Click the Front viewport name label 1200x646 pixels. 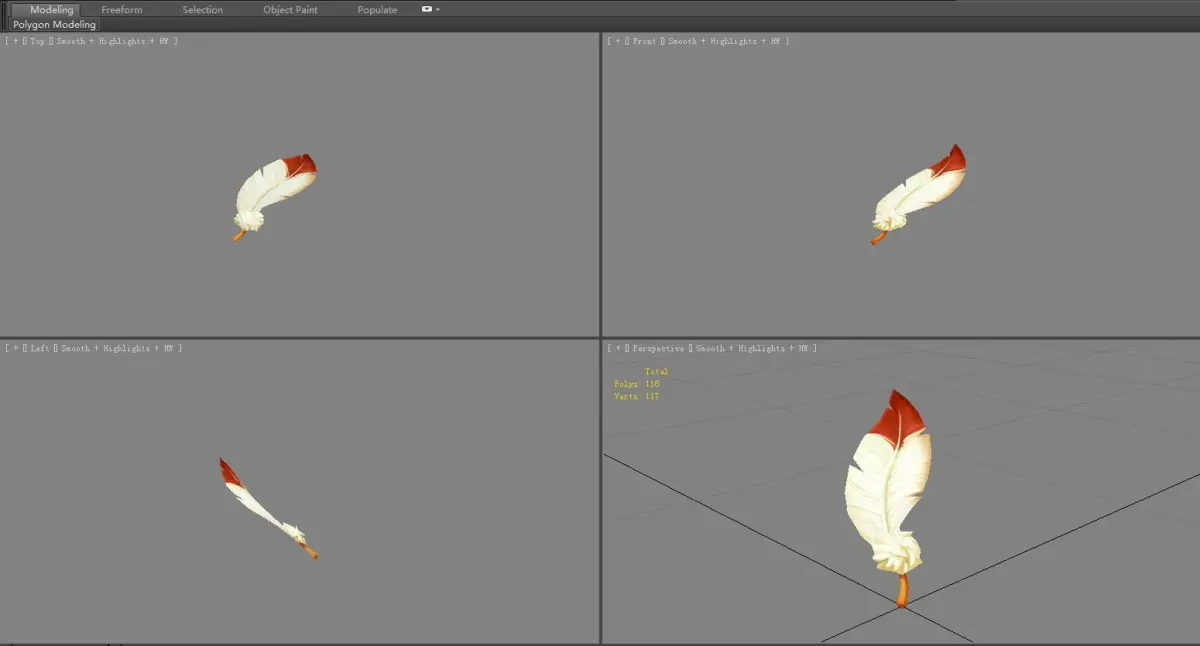click(x=645, y=41)
